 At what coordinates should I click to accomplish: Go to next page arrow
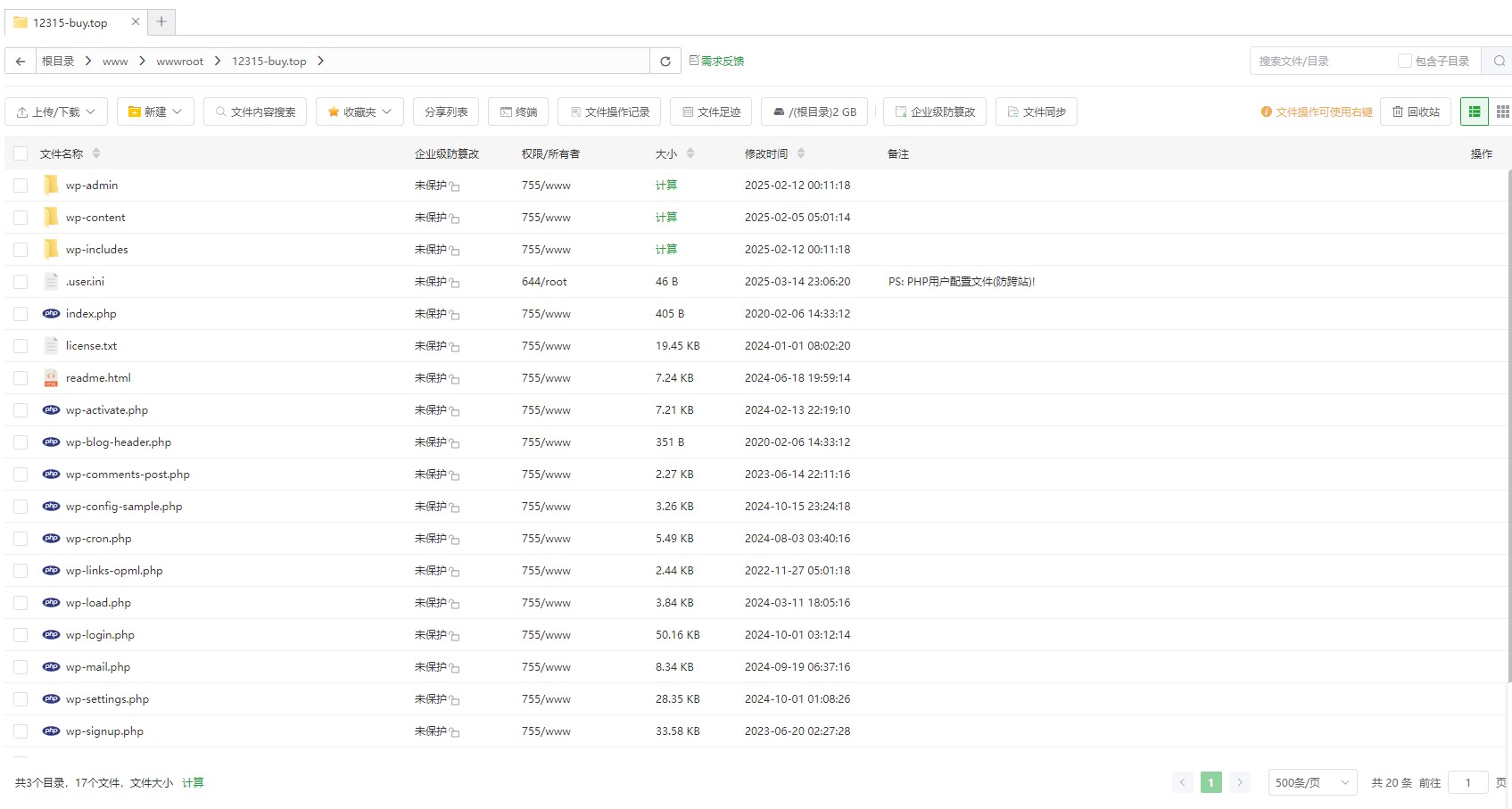[1239, 782]
